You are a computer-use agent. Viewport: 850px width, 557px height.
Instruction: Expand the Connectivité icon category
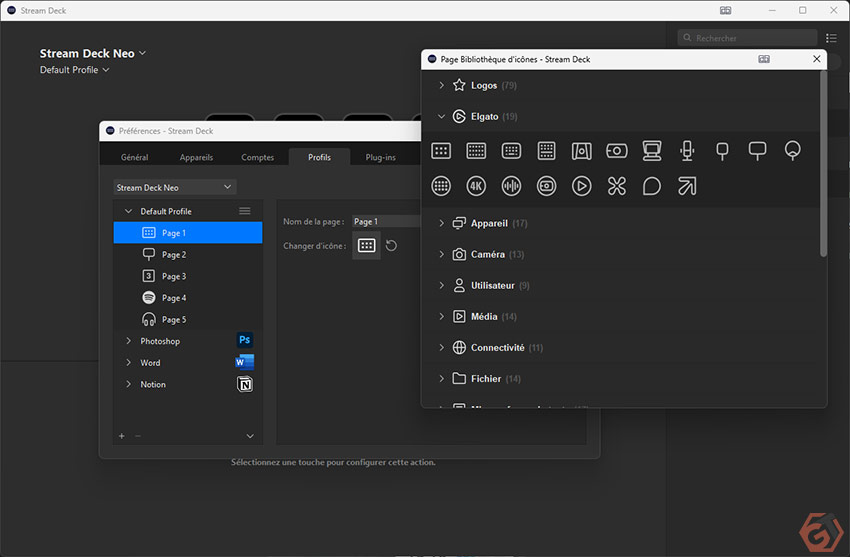coord(441,347)
